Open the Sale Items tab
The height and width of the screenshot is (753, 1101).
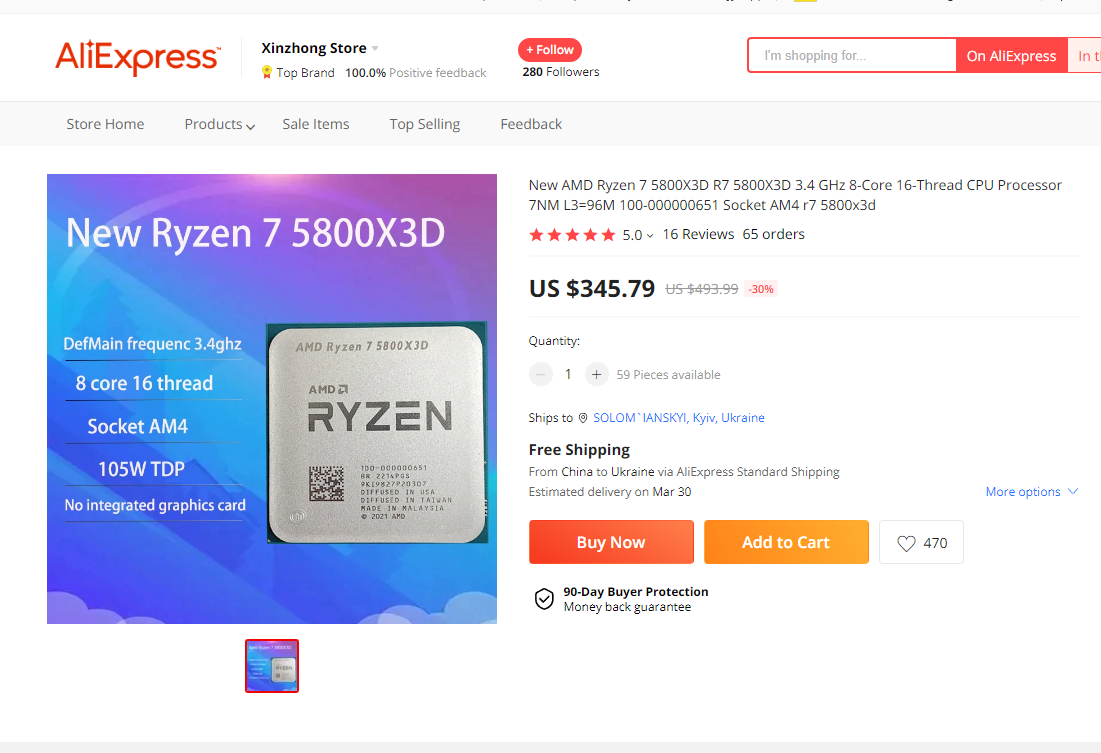point(316,124)
